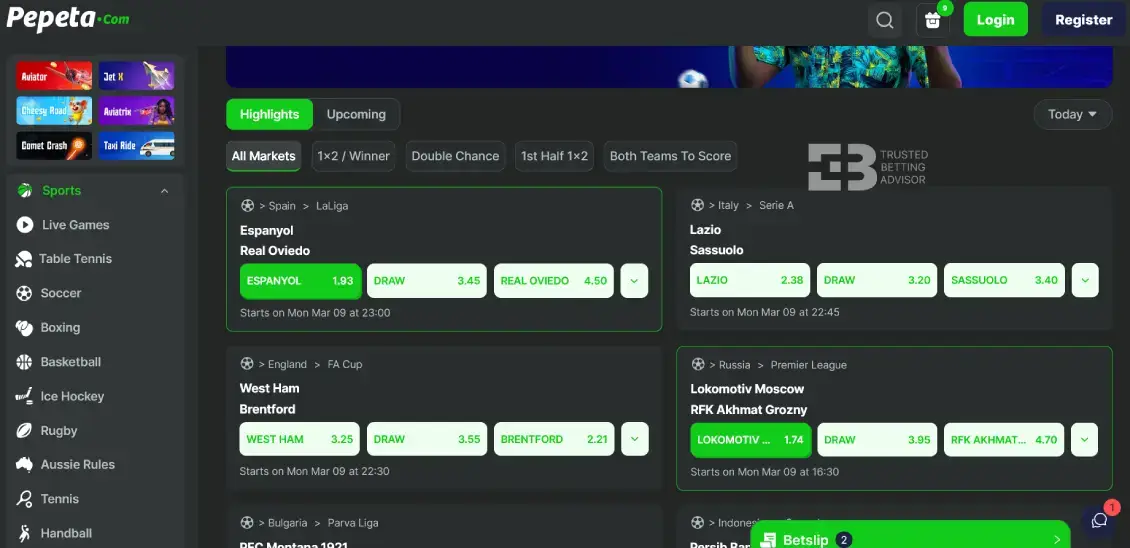The width and height of the screenshot is (1130, 548).
Task: Open the Cheesy Road game tile
Action: pos(54,110)
